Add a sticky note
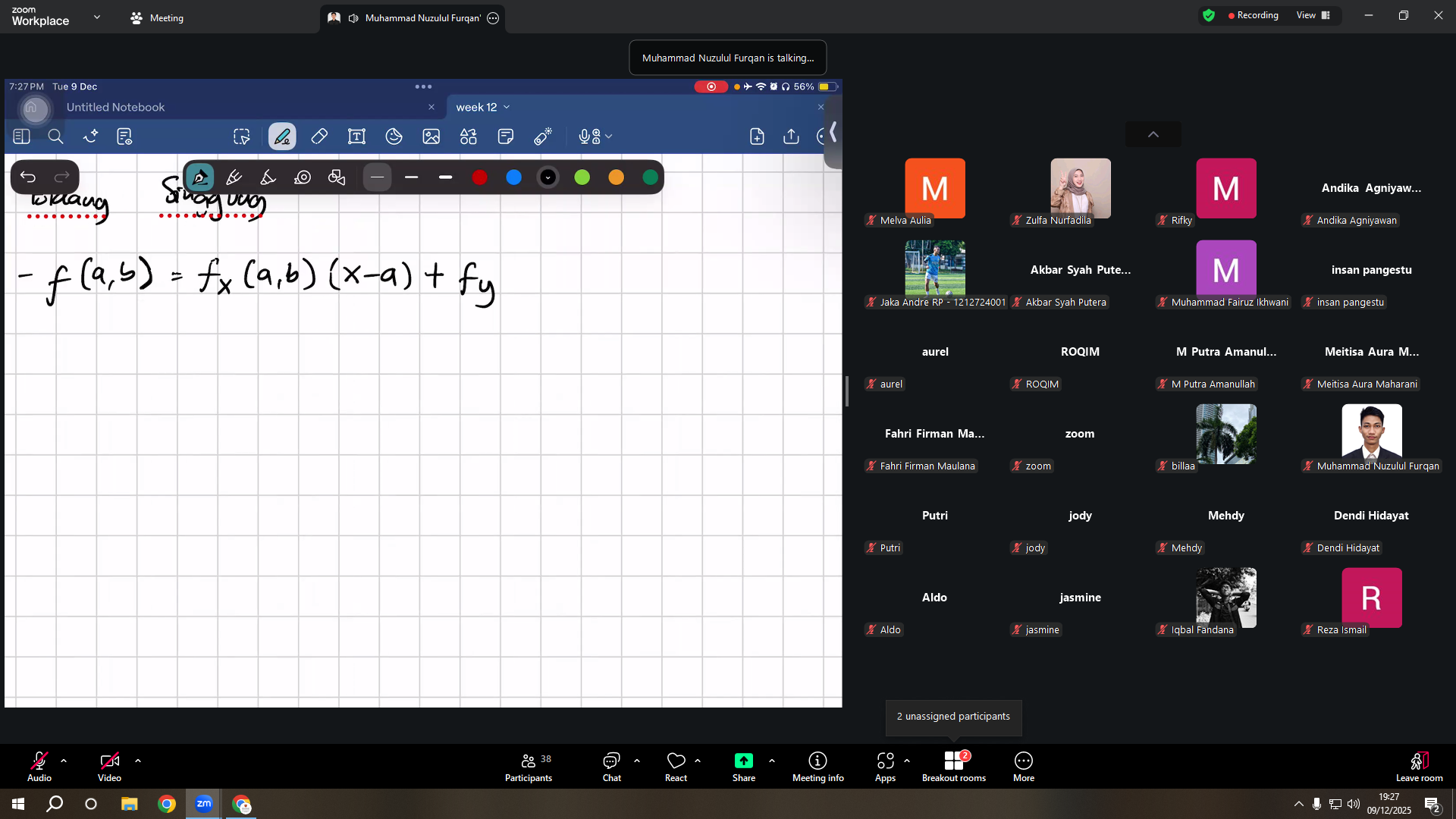The width and height of the screenshot is (1456, 819). coord(506,136)
